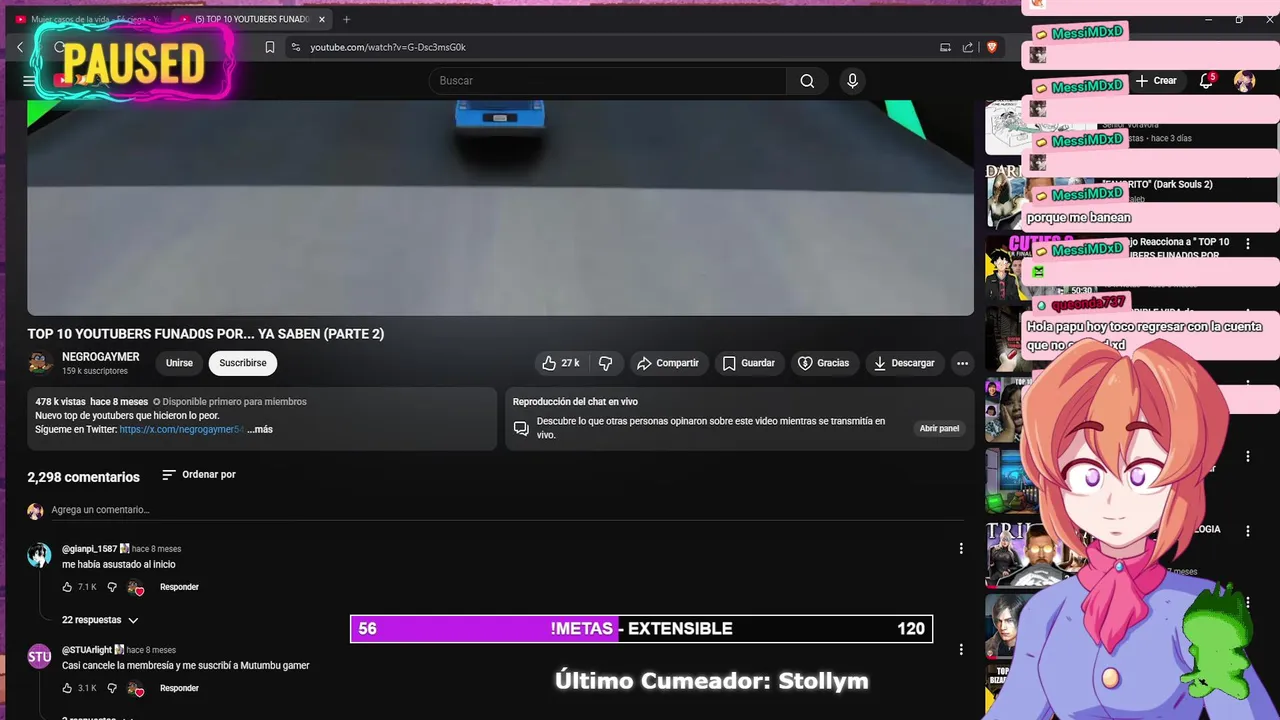The image size is (1280, 720).
Task: Click Abrir panel for chat replay
Action: point(939,428)
